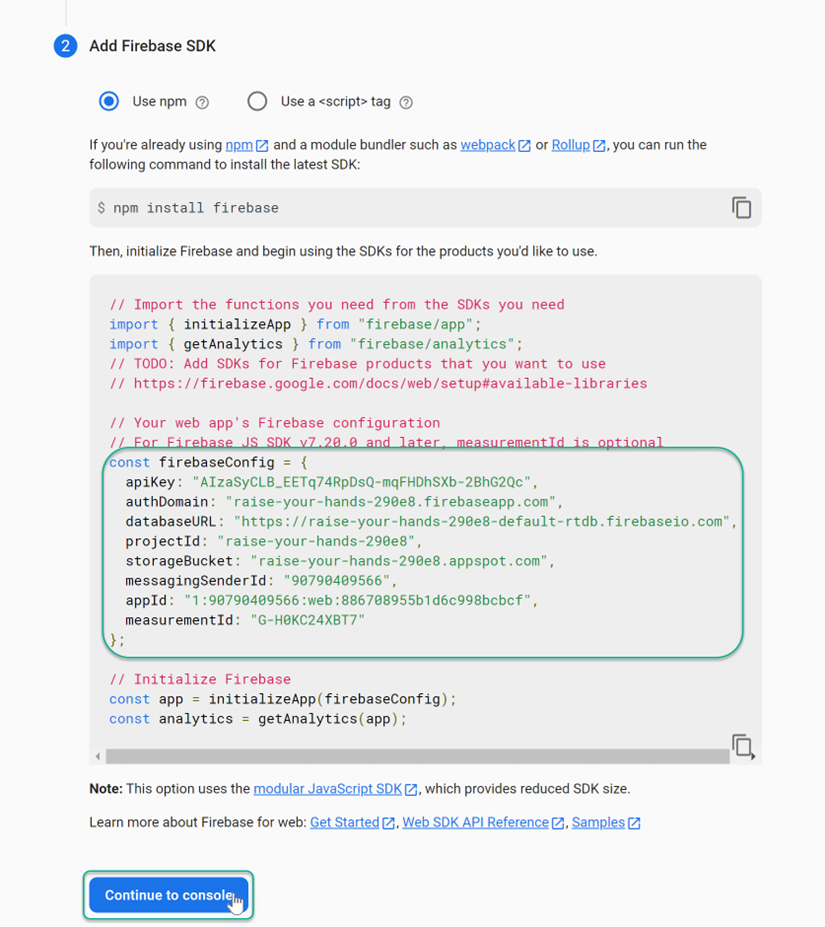Click external link icon beside webpack
Screen dimensions: 825x927
[x=524, y=146]
